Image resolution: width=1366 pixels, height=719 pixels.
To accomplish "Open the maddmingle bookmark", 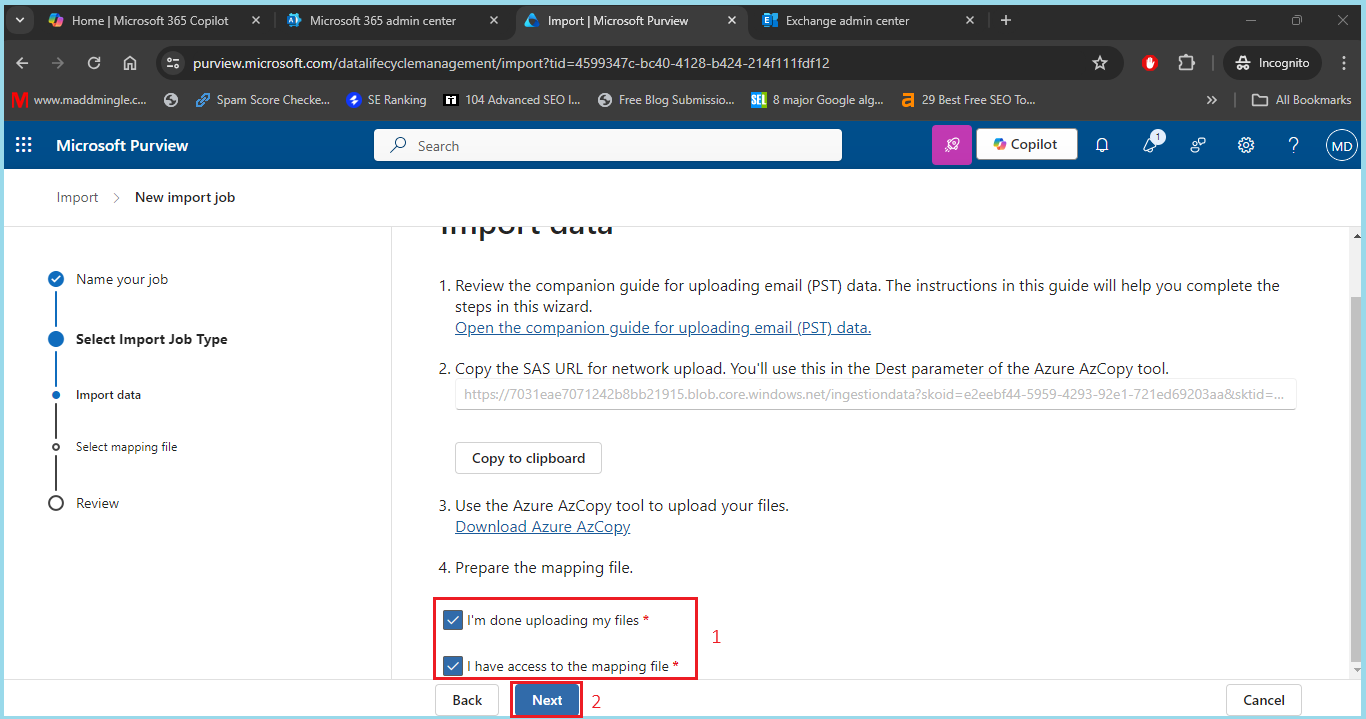I will click(79, 100).
